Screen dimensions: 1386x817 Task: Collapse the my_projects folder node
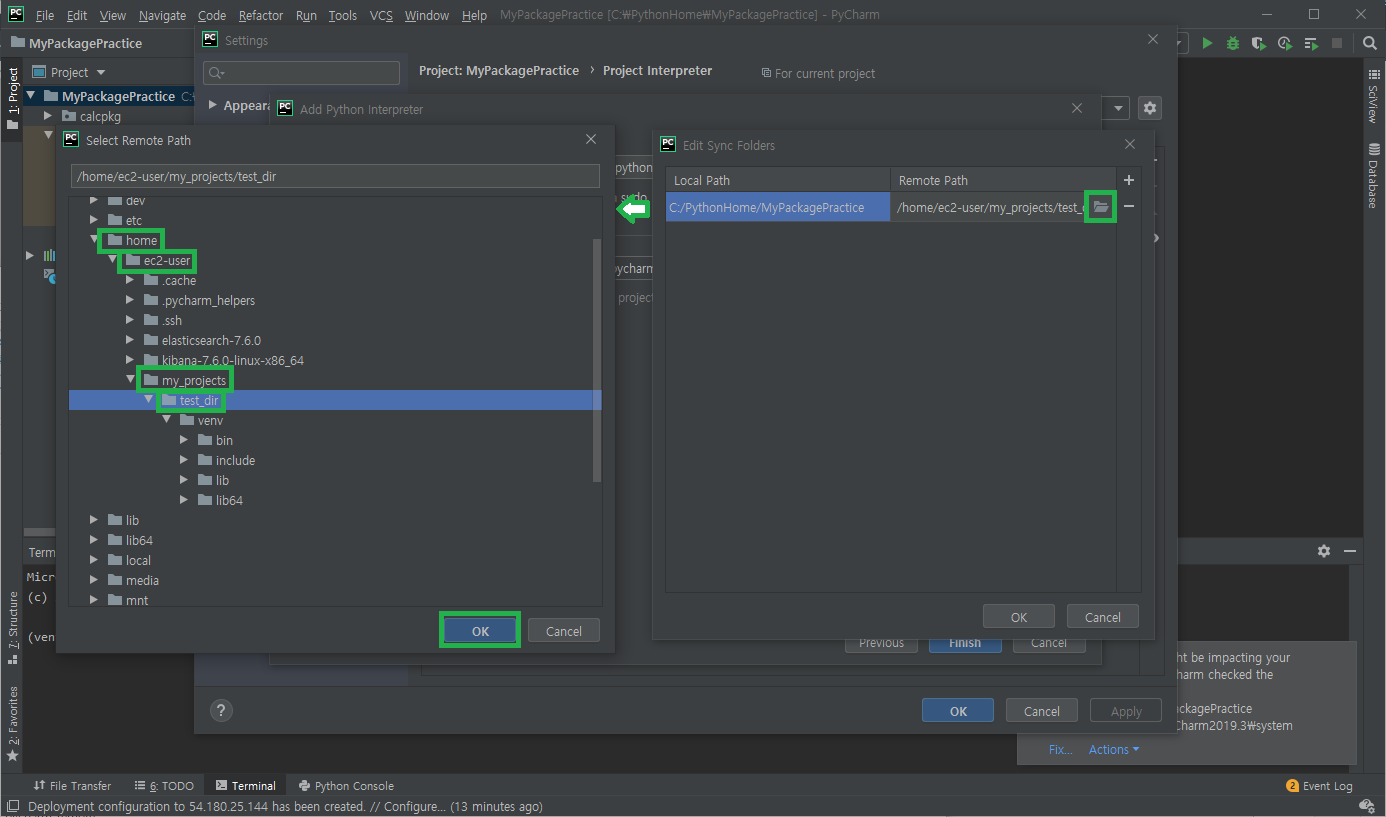[x=130, y=380]
